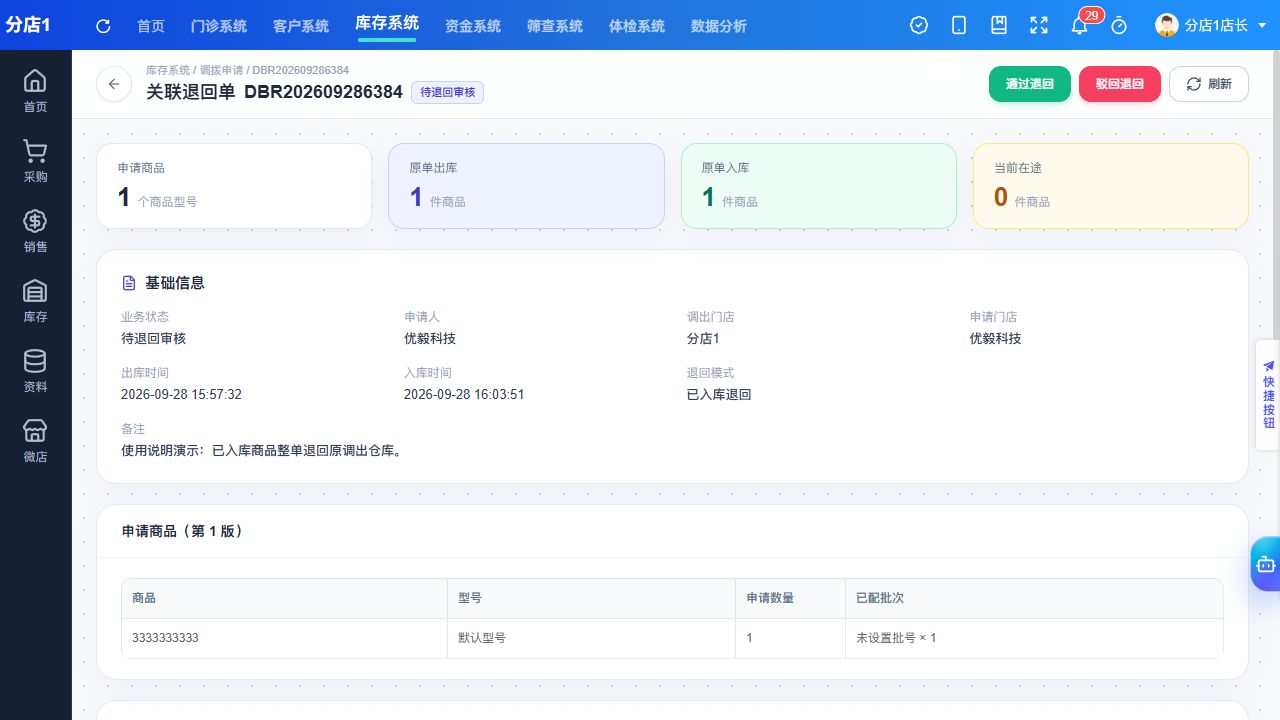Click breadcrumb 调拨申请 link
Viewport: 1280px width, 720px height.
(x=221, y=70)
